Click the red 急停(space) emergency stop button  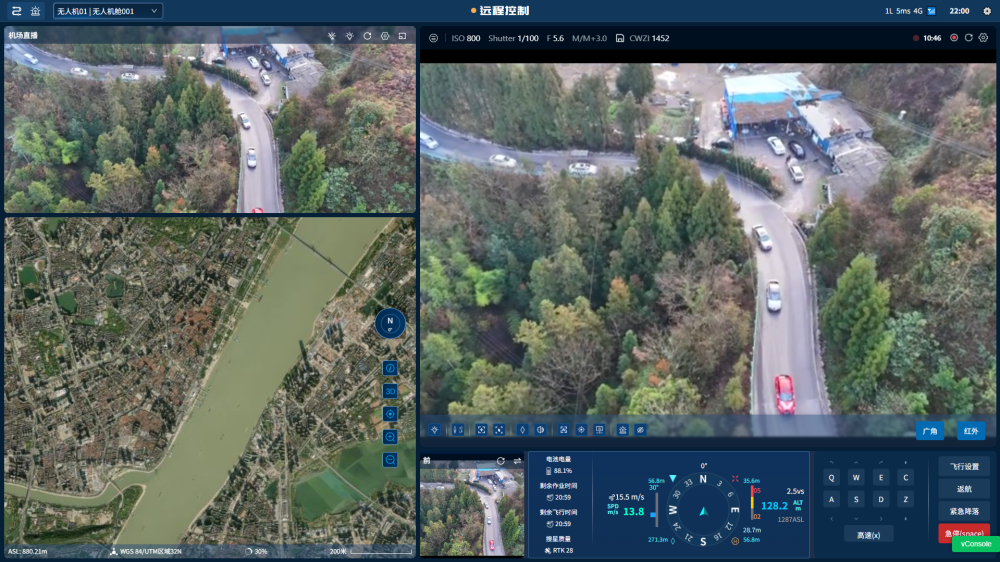click(964, 533)
